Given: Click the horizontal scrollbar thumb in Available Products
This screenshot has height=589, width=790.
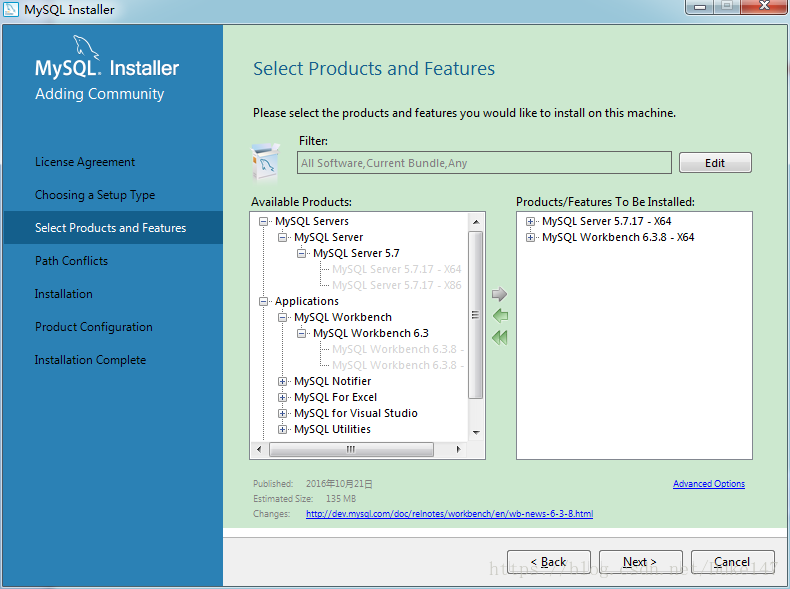Looking at the screenshot, I should [351, 449].
